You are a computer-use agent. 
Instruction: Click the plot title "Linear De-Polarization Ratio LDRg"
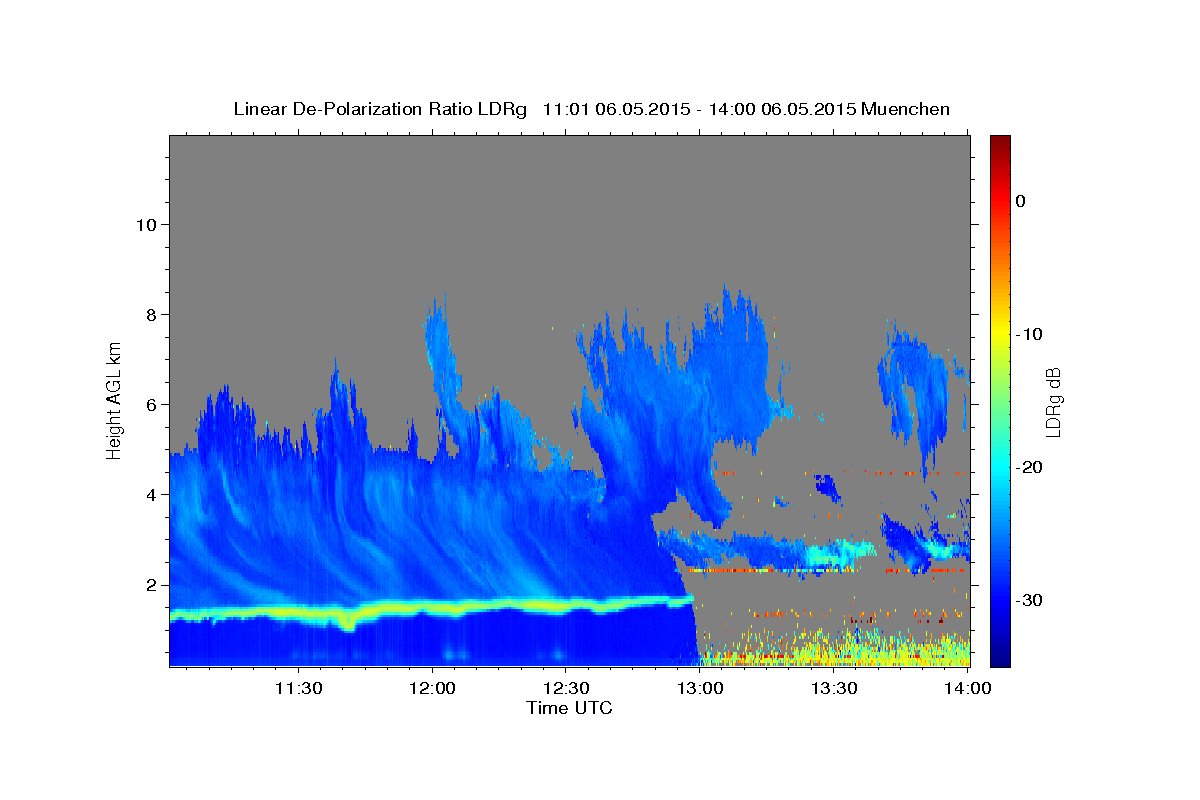point(380,109)
